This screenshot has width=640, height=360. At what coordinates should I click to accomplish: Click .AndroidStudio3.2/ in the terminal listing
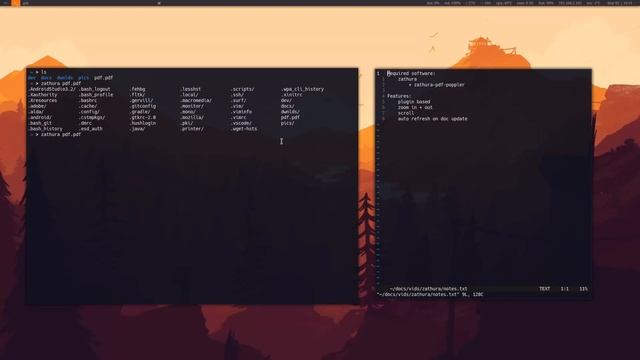point(52,89)
